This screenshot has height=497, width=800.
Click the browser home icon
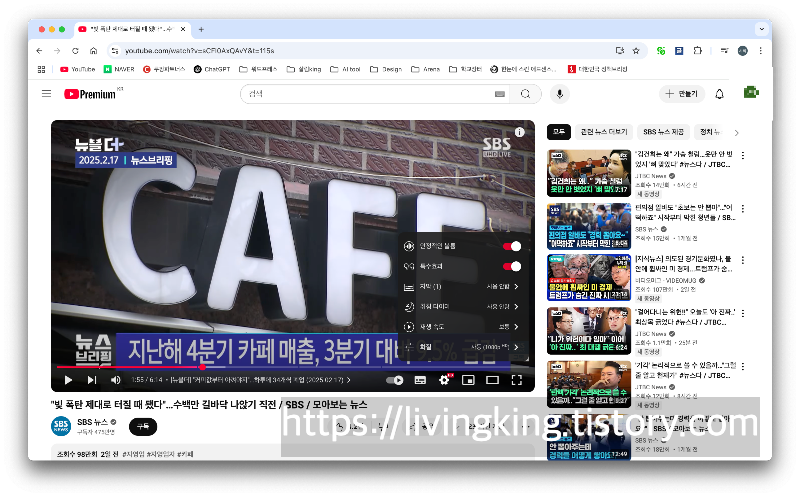click(x=93, y=51)
